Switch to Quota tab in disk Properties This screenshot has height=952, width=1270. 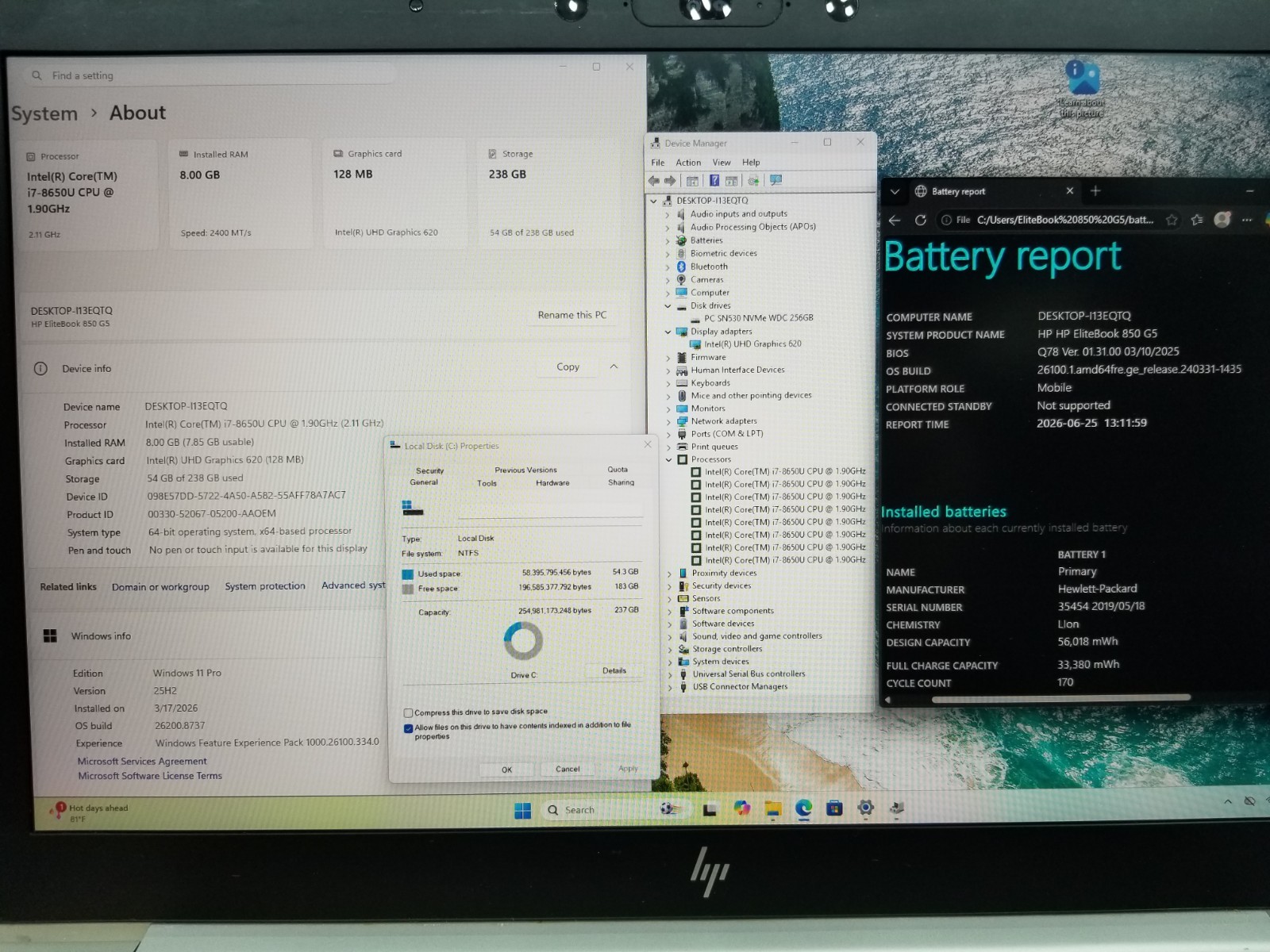click(x=618, y=470)
